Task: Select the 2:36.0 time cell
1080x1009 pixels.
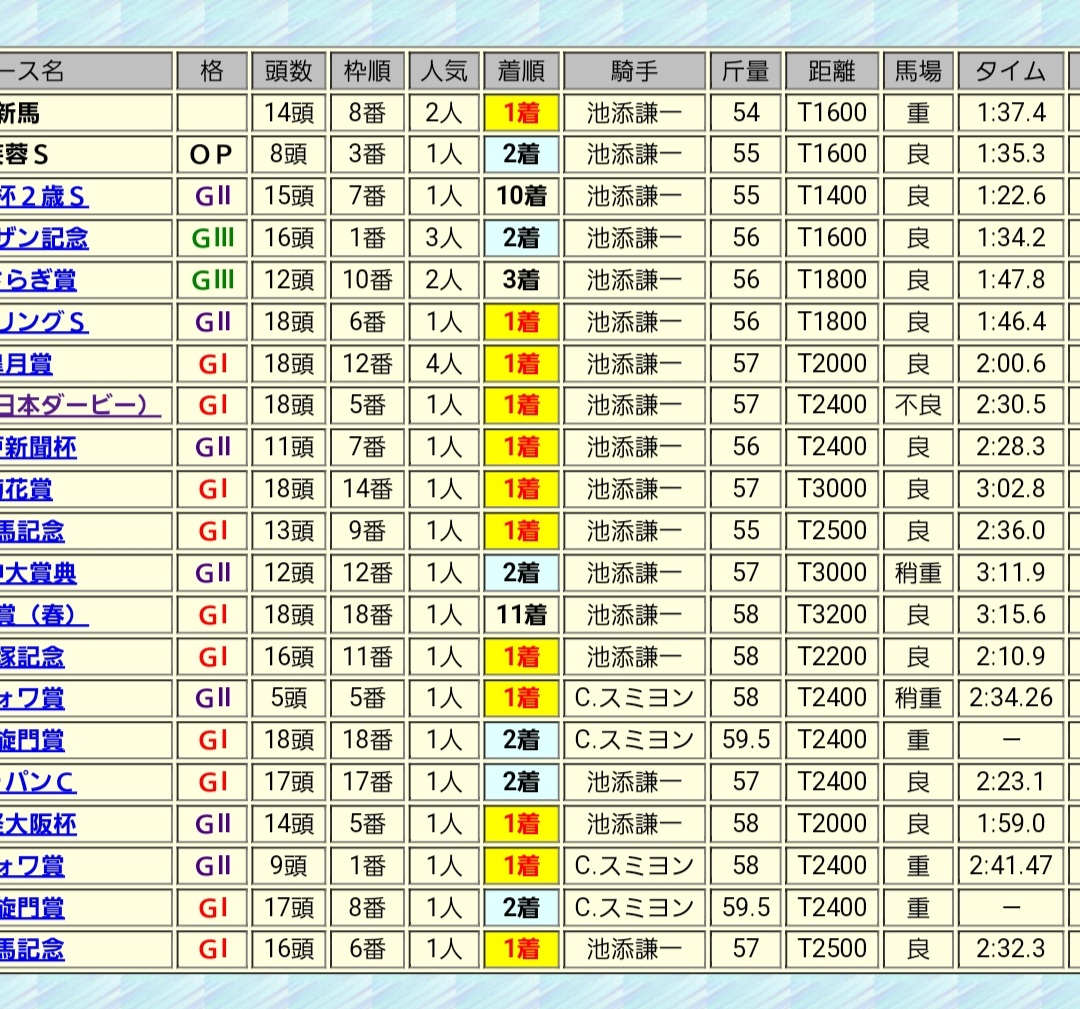Action: coord(1010,531)
